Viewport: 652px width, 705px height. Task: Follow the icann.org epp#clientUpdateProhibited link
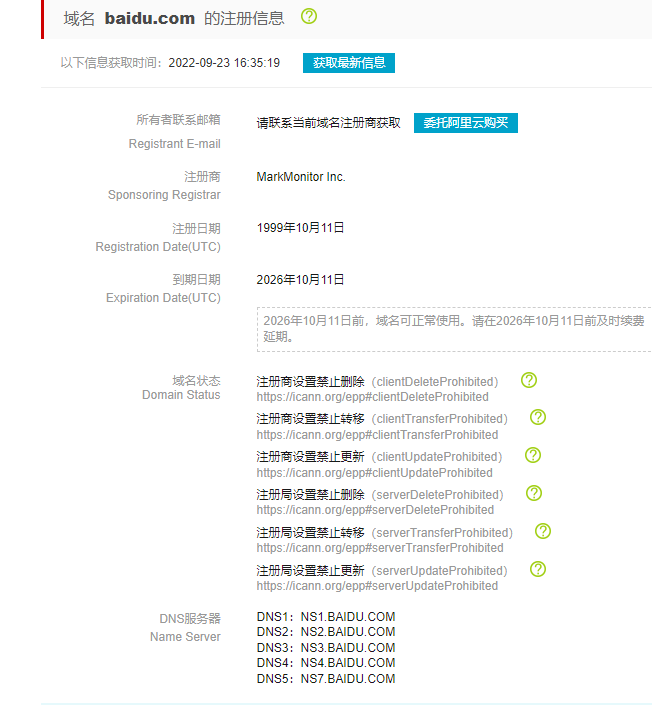(375, 473)
